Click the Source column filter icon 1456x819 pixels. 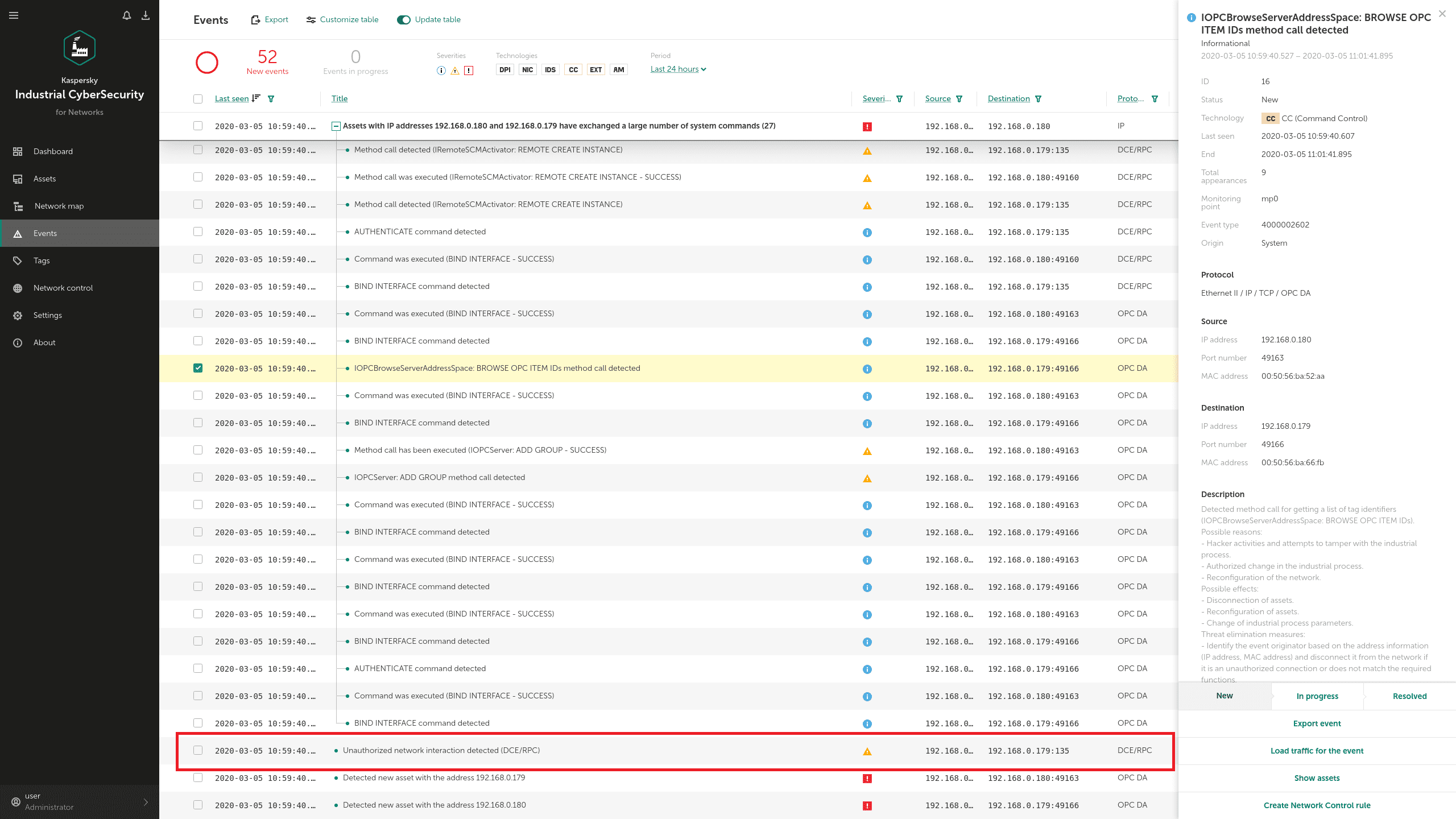959,99
